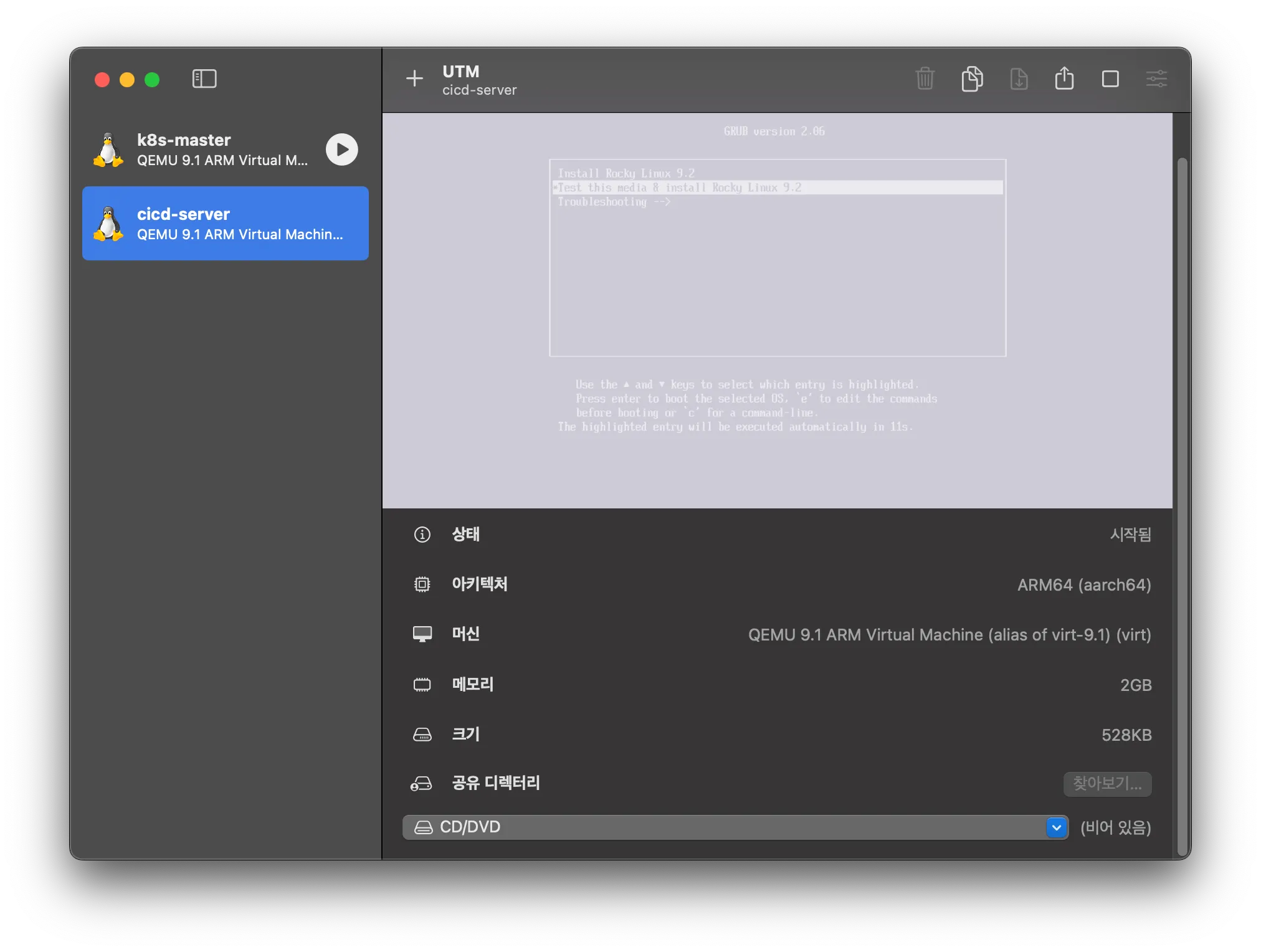The image size is (1261, 952).
Task: Click the trash icon to delete the VM
Action: [925, 79]
